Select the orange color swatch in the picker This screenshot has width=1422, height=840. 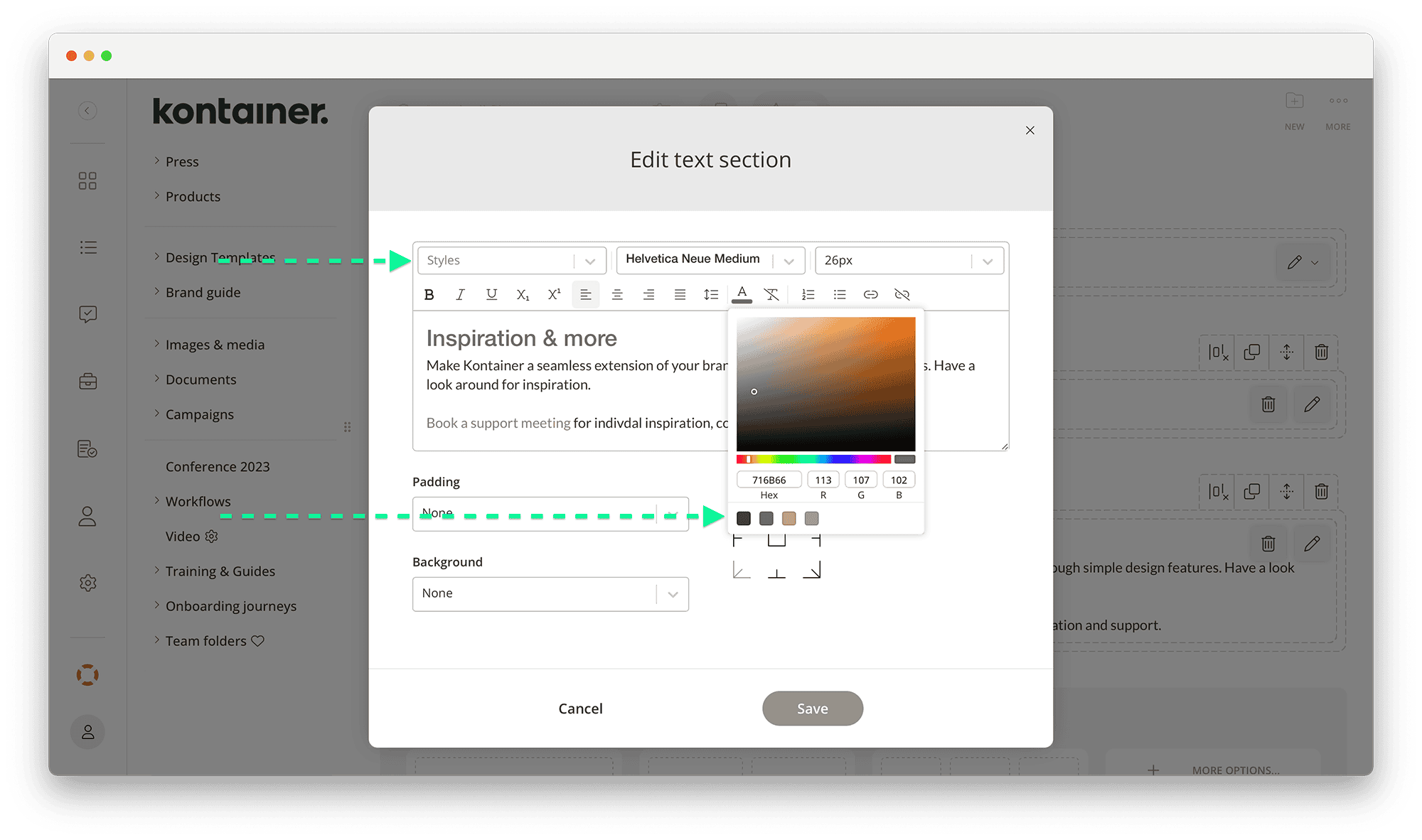coord(788,518)
